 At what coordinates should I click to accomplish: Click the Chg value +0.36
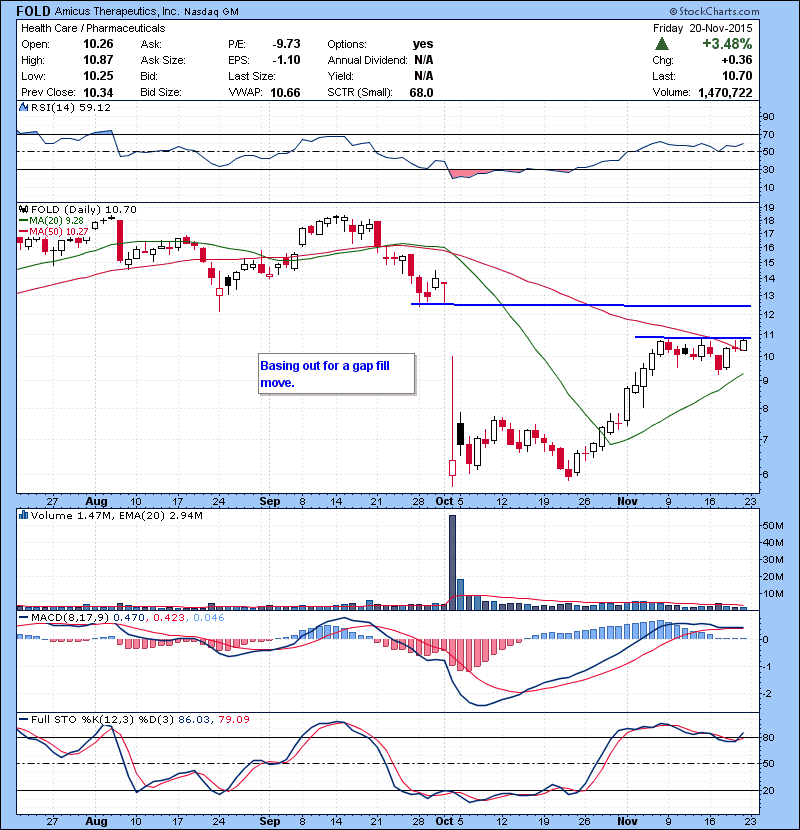click(x=737, y=60)
